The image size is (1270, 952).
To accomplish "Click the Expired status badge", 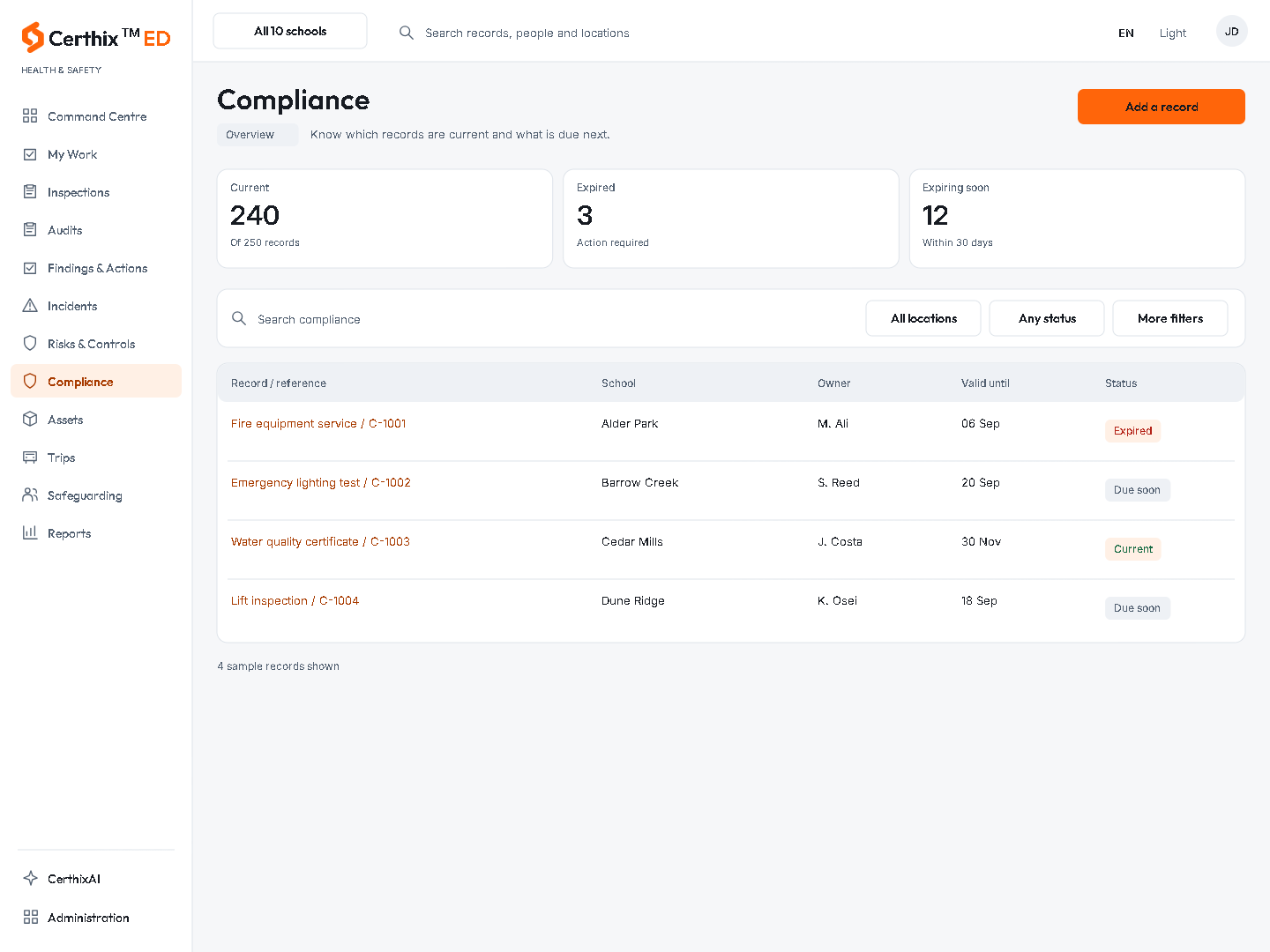I will 1132,431.
